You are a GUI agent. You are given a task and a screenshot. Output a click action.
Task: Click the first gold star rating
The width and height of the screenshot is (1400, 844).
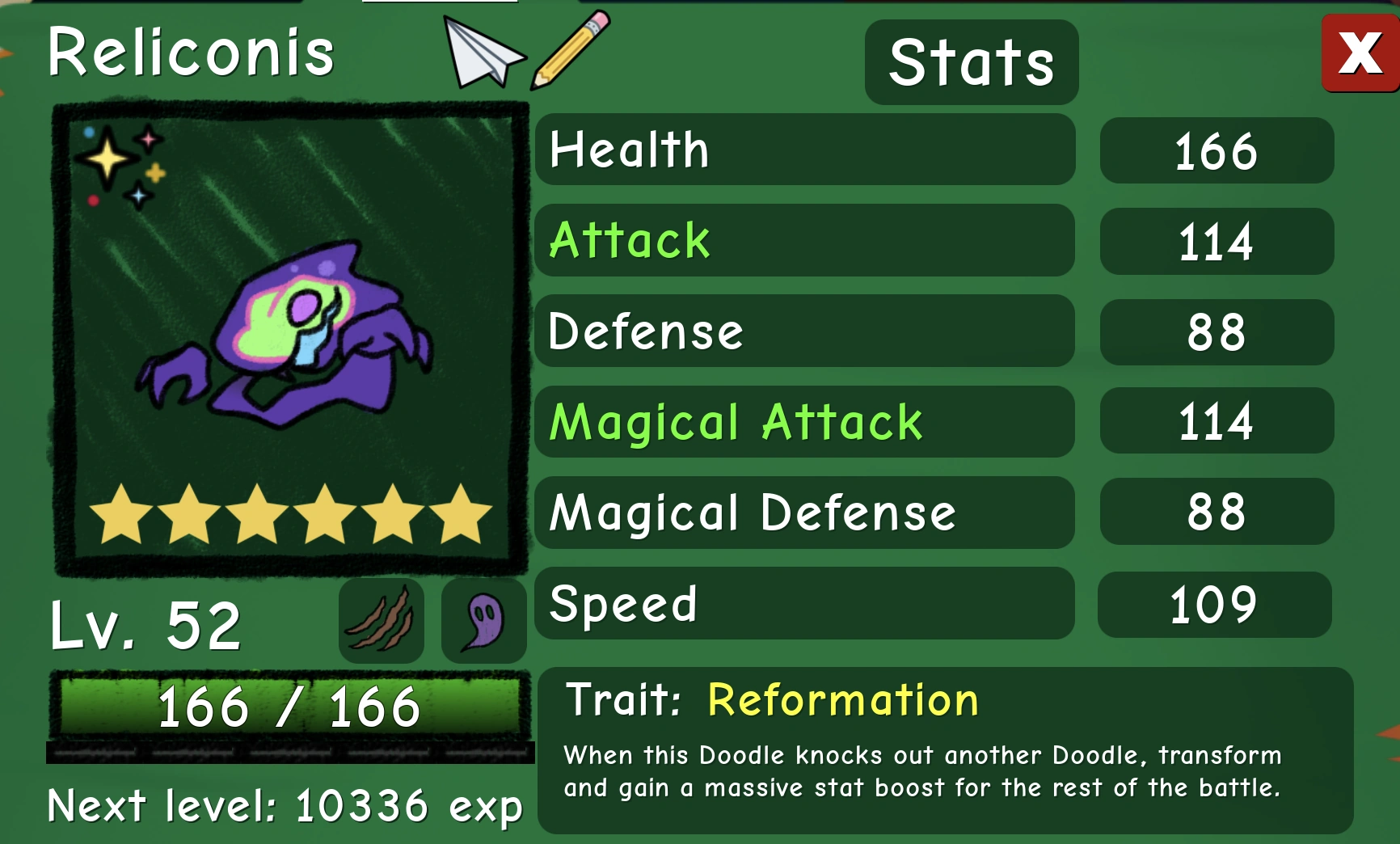point(122,513)
